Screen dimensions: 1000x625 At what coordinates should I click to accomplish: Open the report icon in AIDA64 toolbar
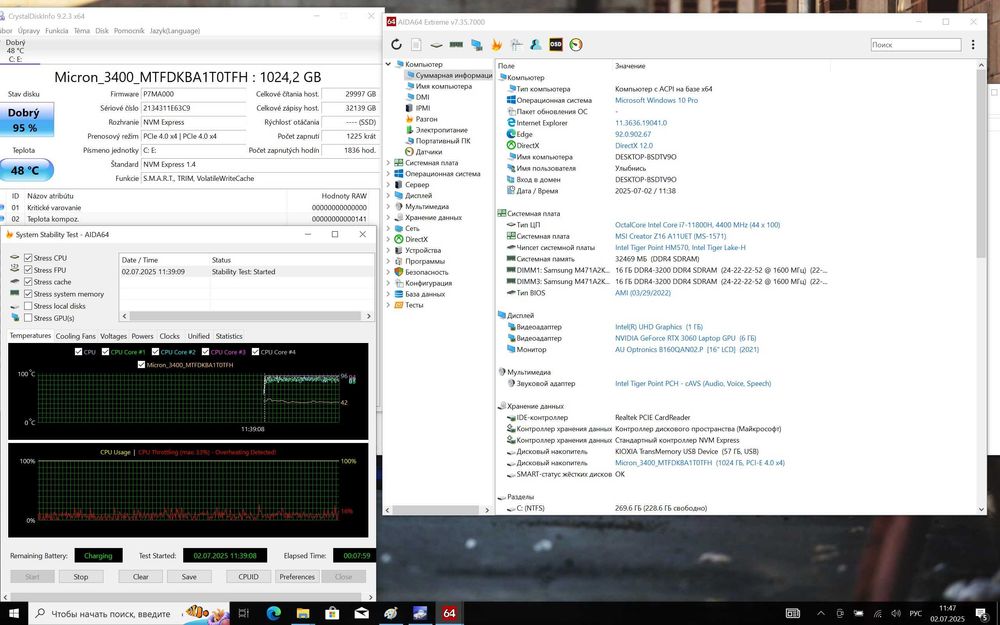(416, 45)
